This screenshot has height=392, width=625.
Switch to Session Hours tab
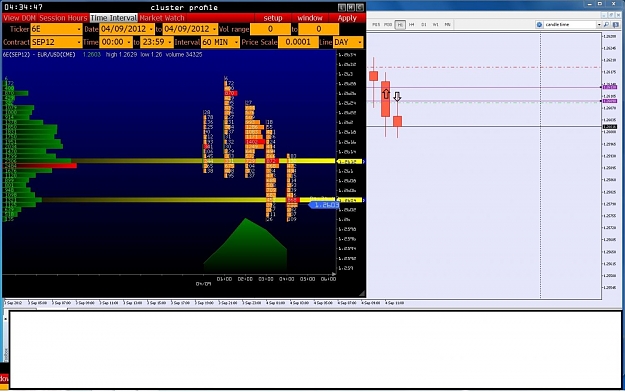(x=63, y=18)
